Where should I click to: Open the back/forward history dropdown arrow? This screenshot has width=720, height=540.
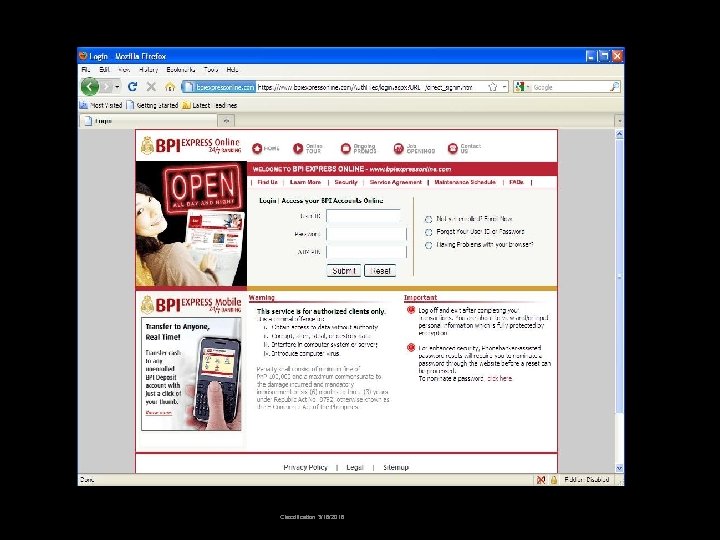118,86
